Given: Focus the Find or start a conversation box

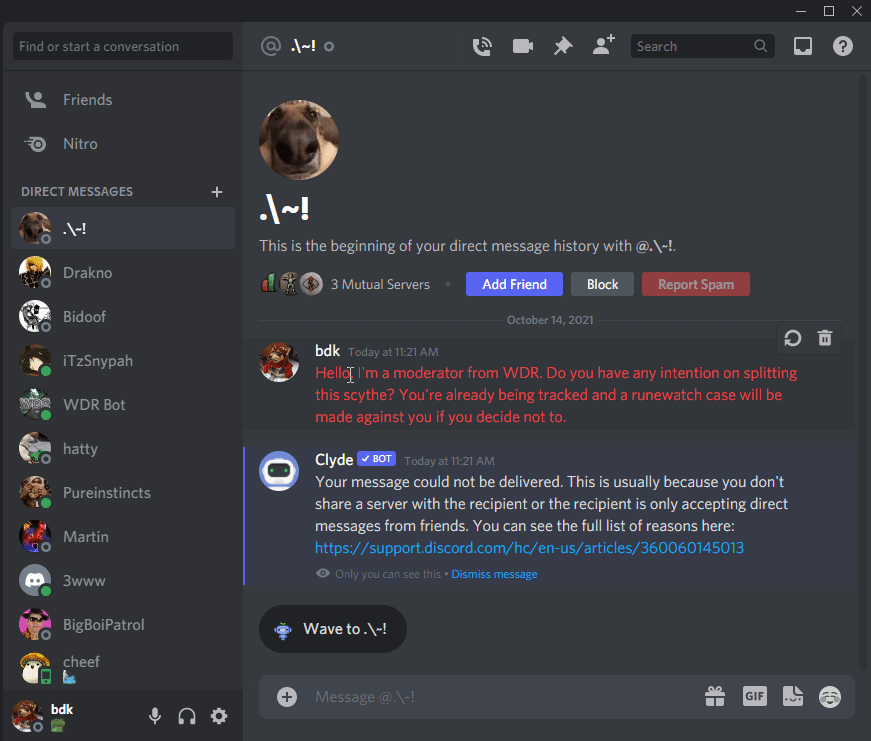Looking at the screenshot, I should [x=123, y=46].
